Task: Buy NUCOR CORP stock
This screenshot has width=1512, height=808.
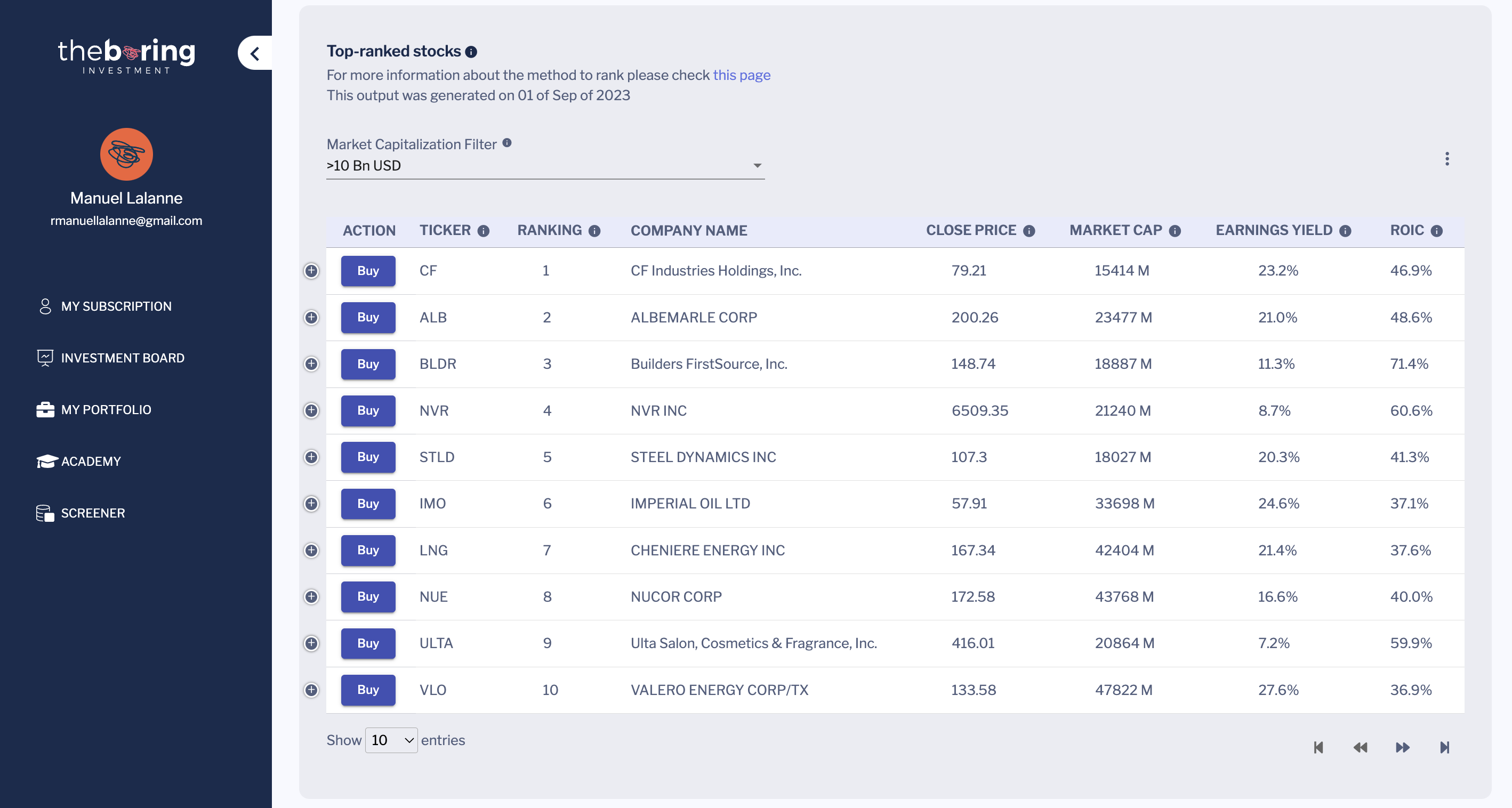Action: [x=368, y=597]
